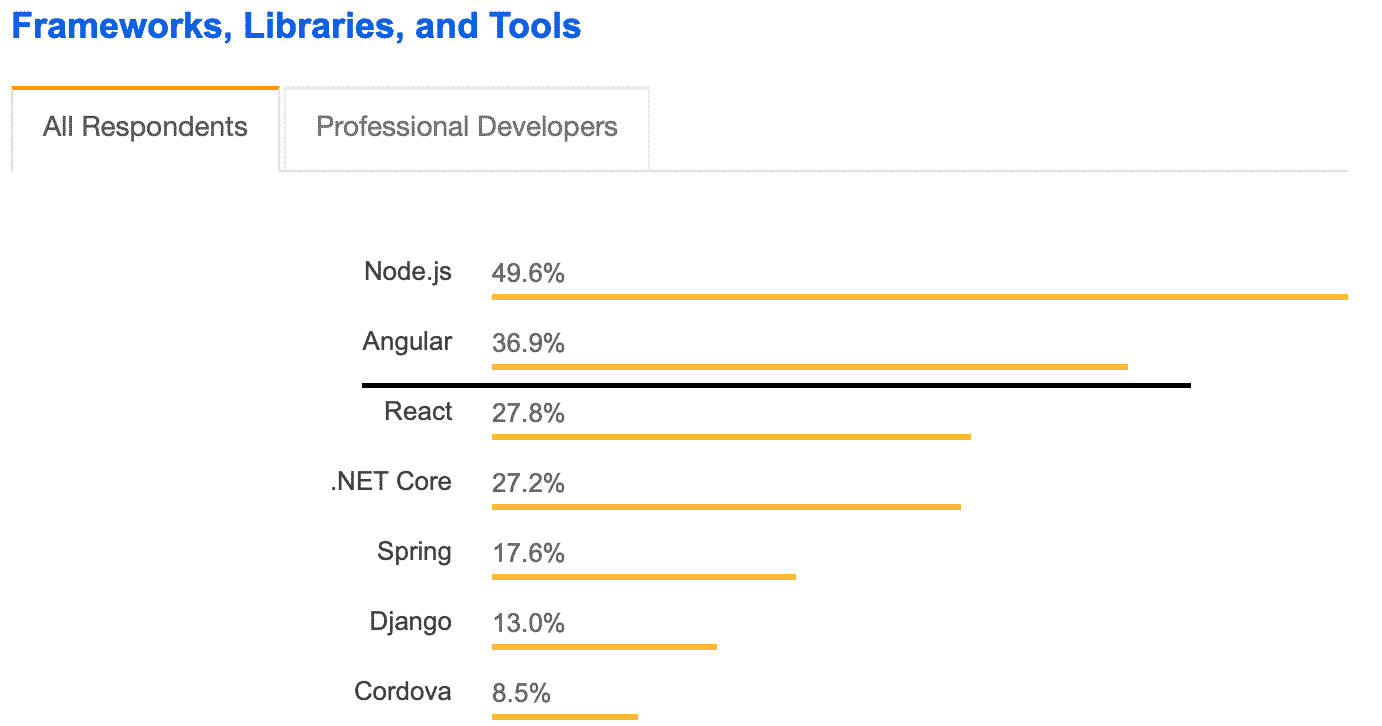Click the 36.9% Angular percentage
Image resolution: width=1382 pixels, height=726 pixels.
pos(528,343)
